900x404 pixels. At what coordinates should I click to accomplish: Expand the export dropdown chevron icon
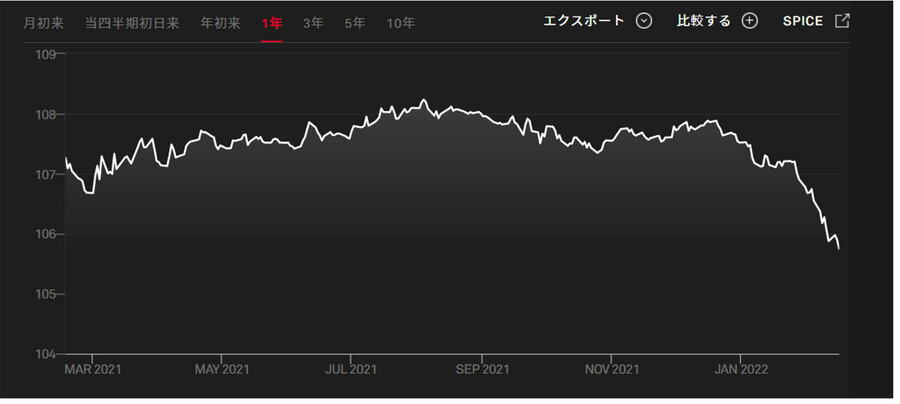(644, 21)
